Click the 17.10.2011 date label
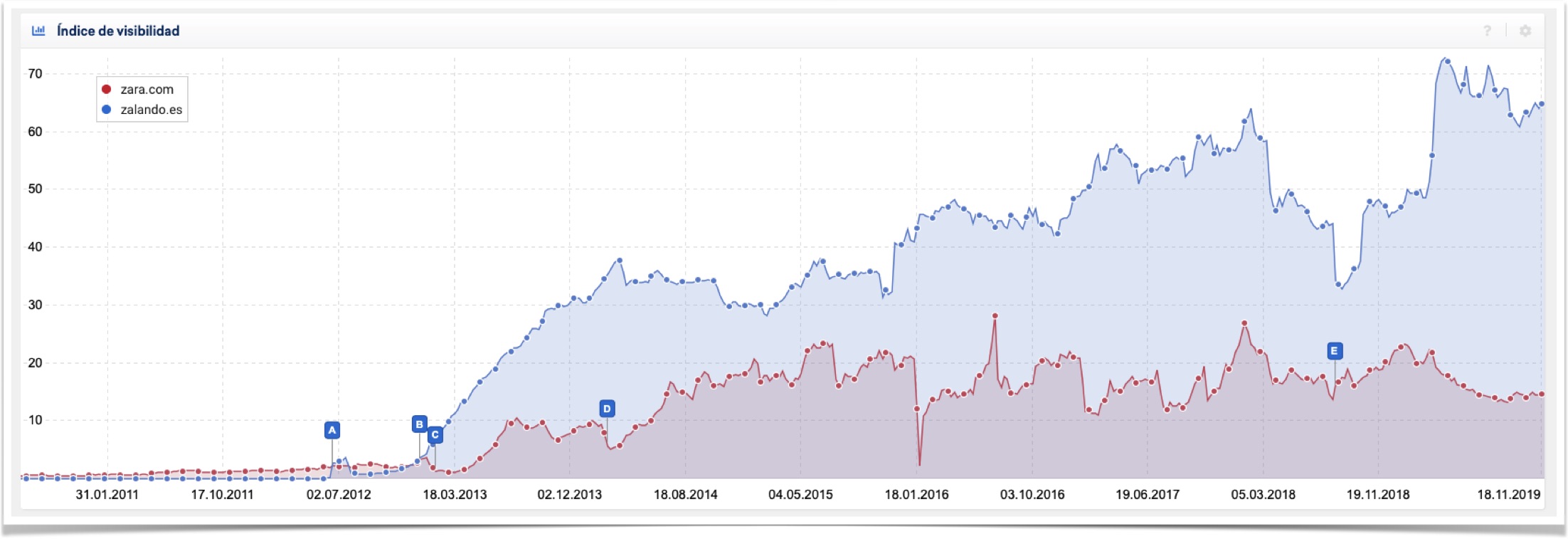The image size is (1568, 539). tap(222, 494)
